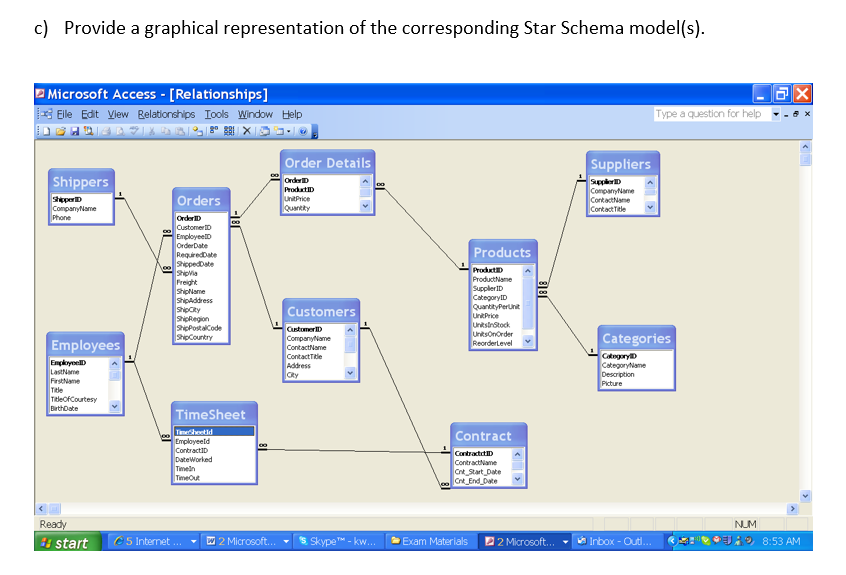The width and height of the screenshot is (846, 575).
Task: Click the Print toolbar icon
Action: [106, 131]
